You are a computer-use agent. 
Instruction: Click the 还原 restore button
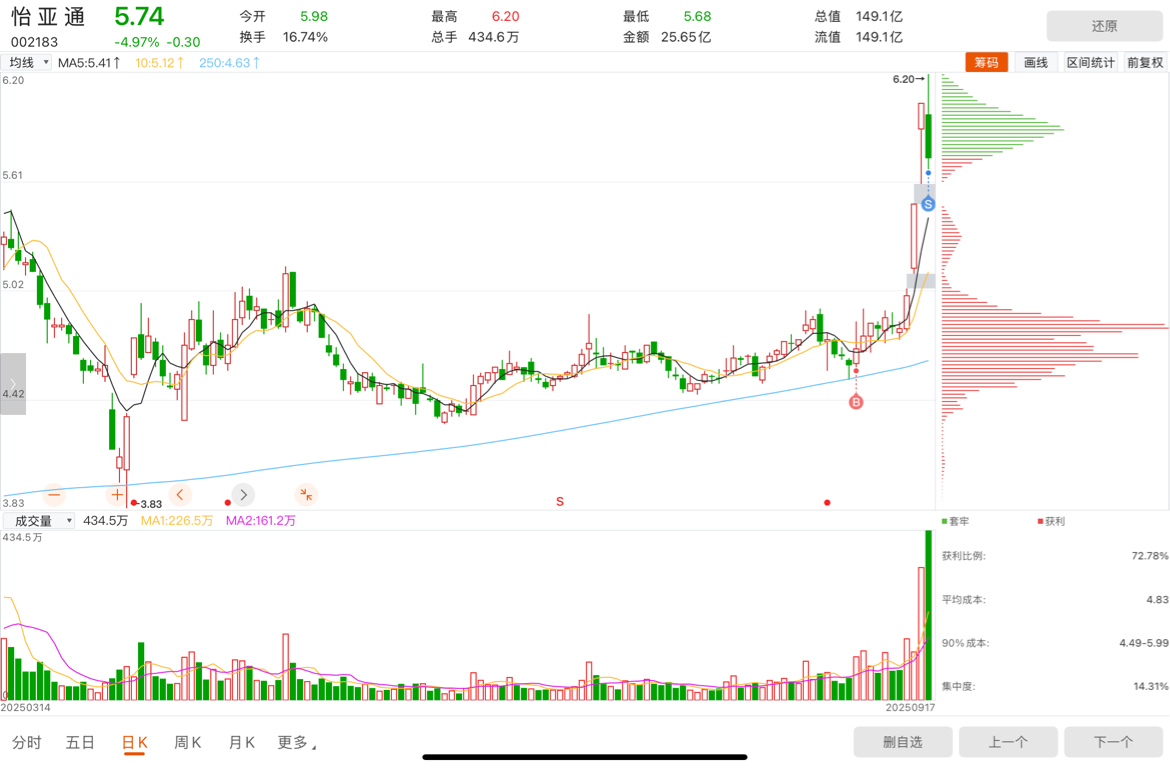[x=1104, y=26]
